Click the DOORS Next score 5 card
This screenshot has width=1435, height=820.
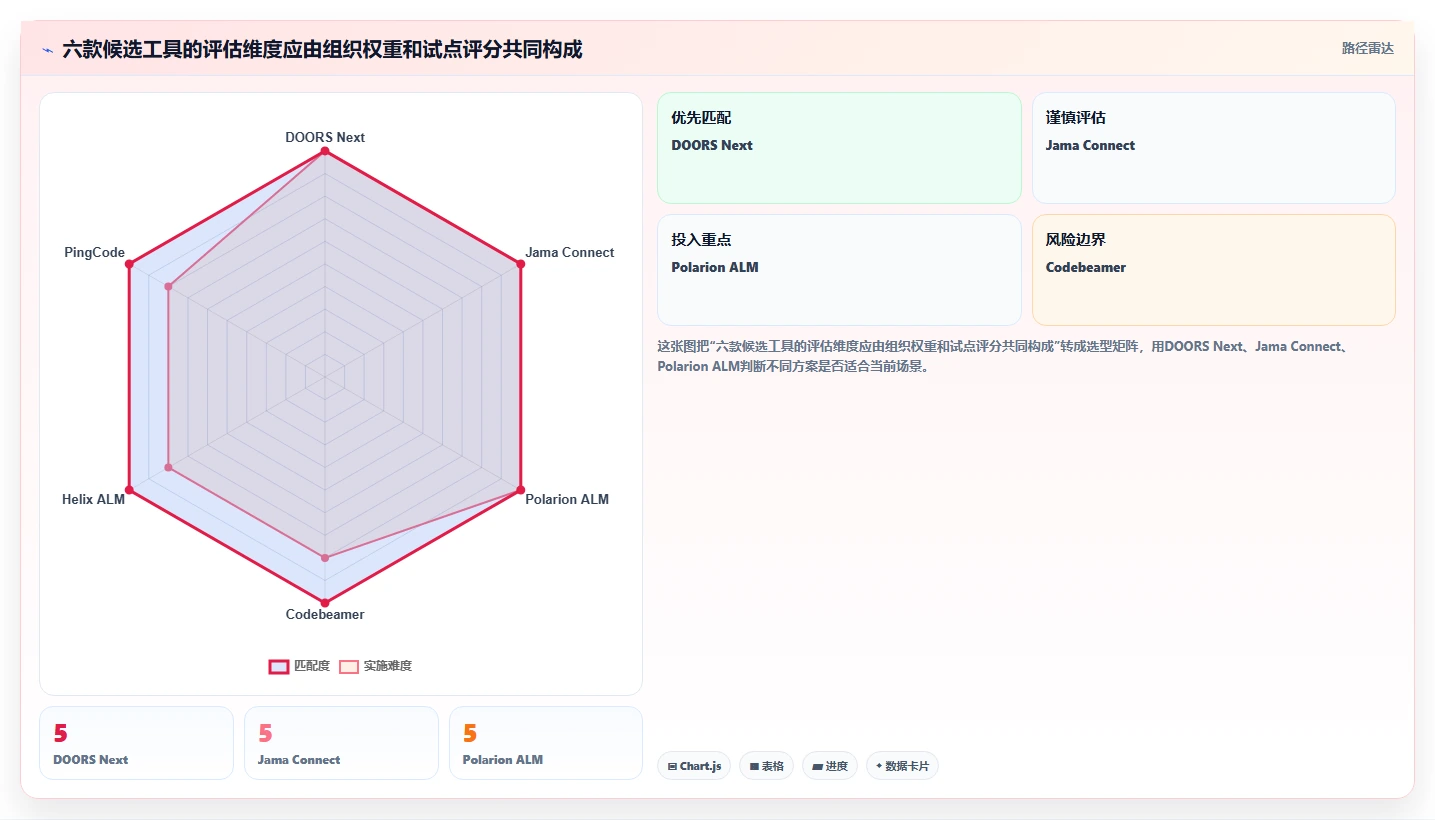click(136, 743)
